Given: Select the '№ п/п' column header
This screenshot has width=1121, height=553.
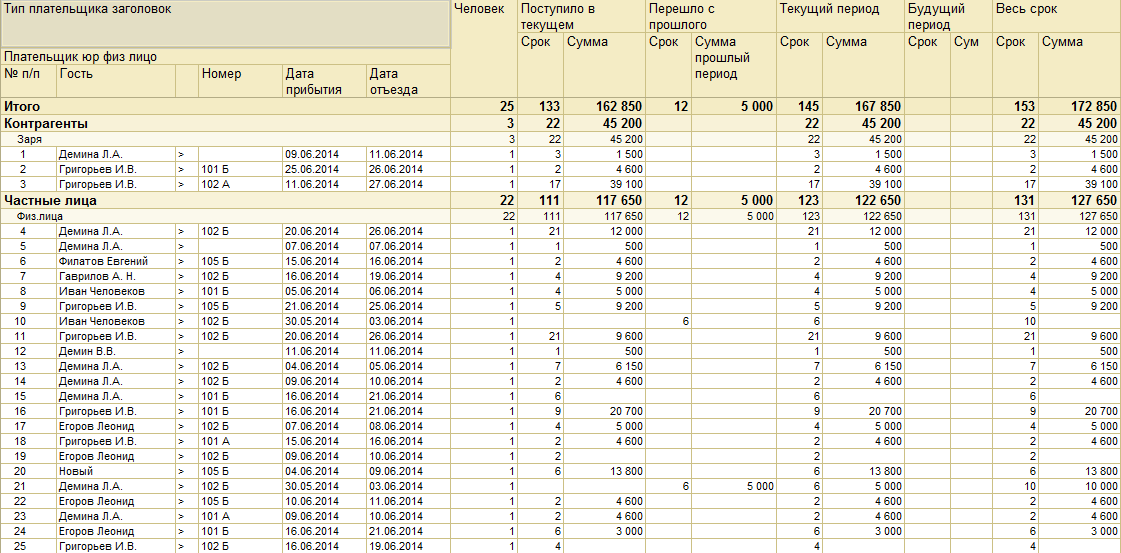Looking at the screenshot, I should pyautogui.click(x=29, y=81).
